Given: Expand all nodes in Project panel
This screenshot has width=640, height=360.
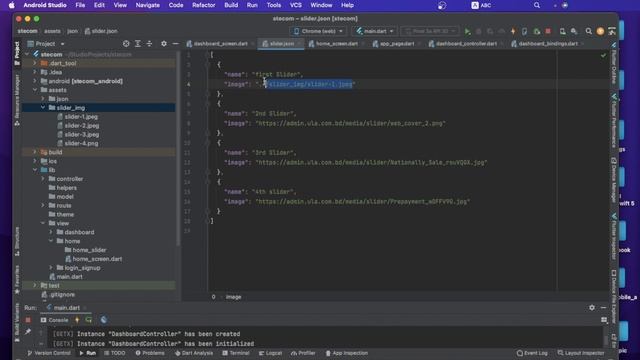Looking at the screenshot, I should 138,44.
